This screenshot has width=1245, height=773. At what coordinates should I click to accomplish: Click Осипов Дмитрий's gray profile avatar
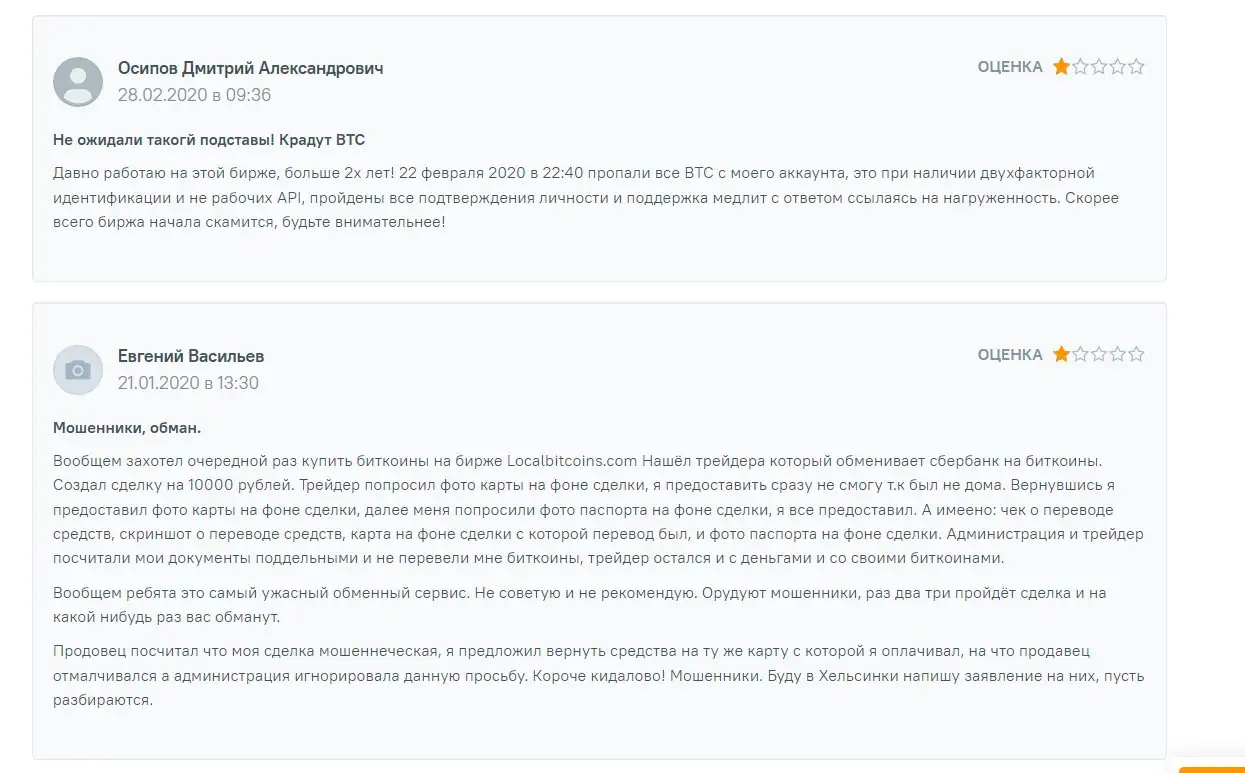[x=78, y=82]
